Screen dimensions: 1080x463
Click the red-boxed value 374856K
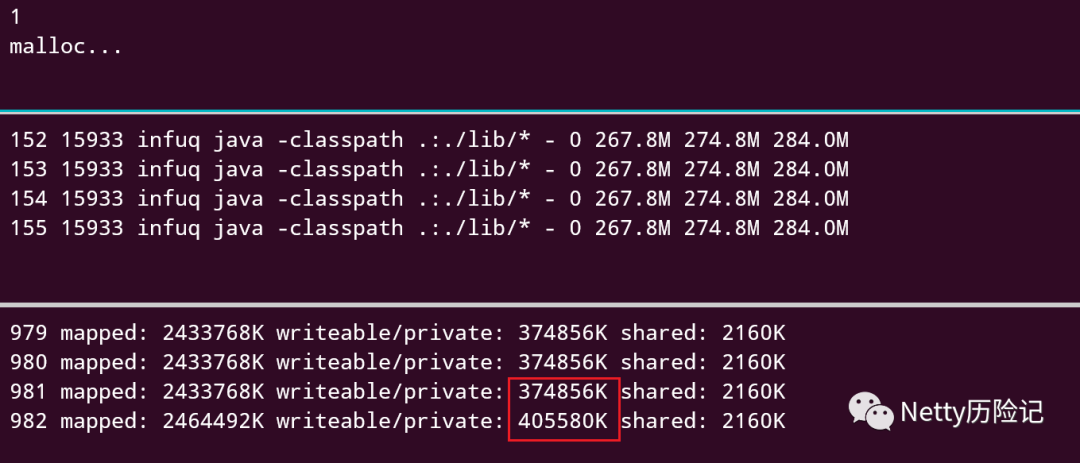pyautogui.click(x=563, y=391)
